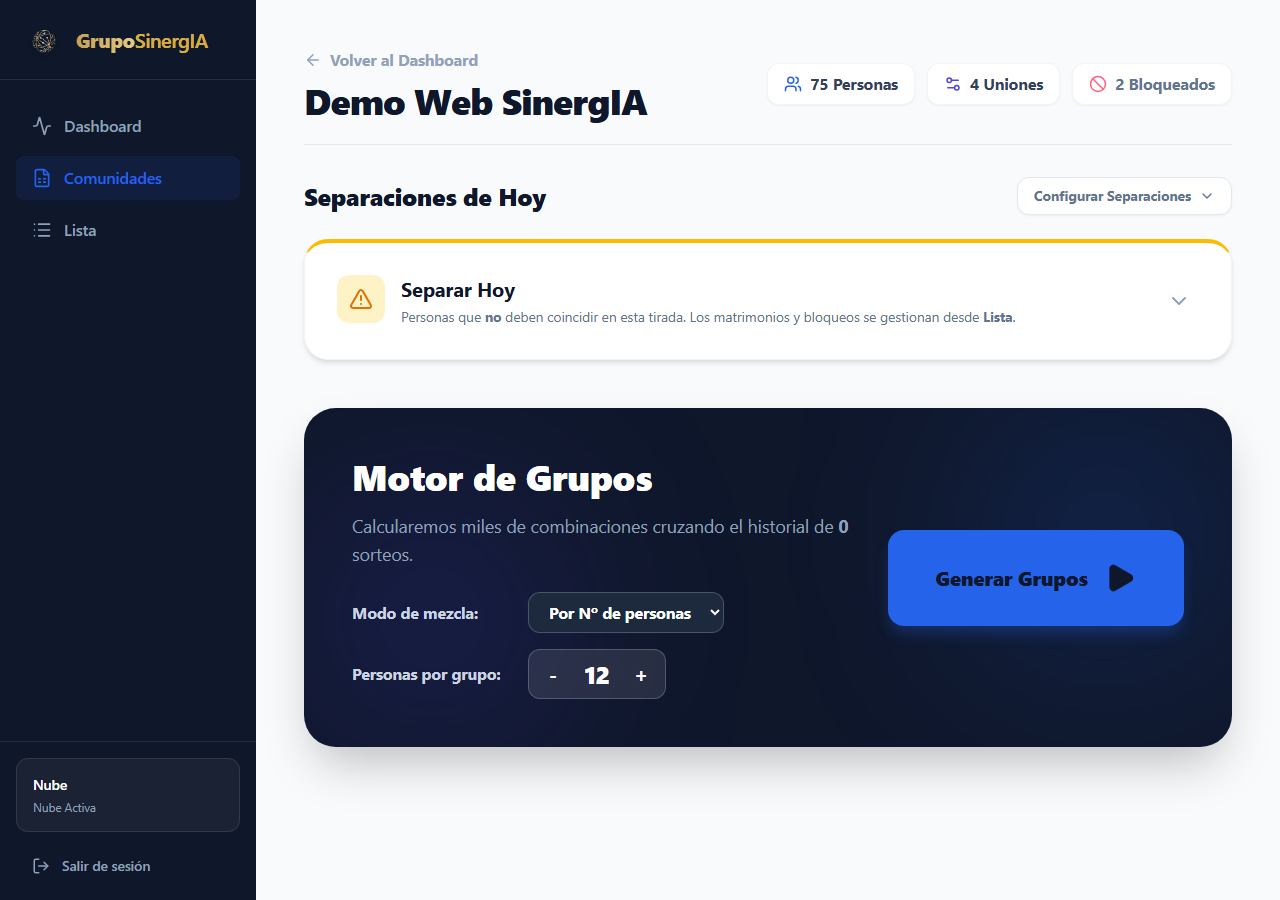Click the Motor de Grupos heading
Screen dimensions: 1280x900
coord(503,479)
